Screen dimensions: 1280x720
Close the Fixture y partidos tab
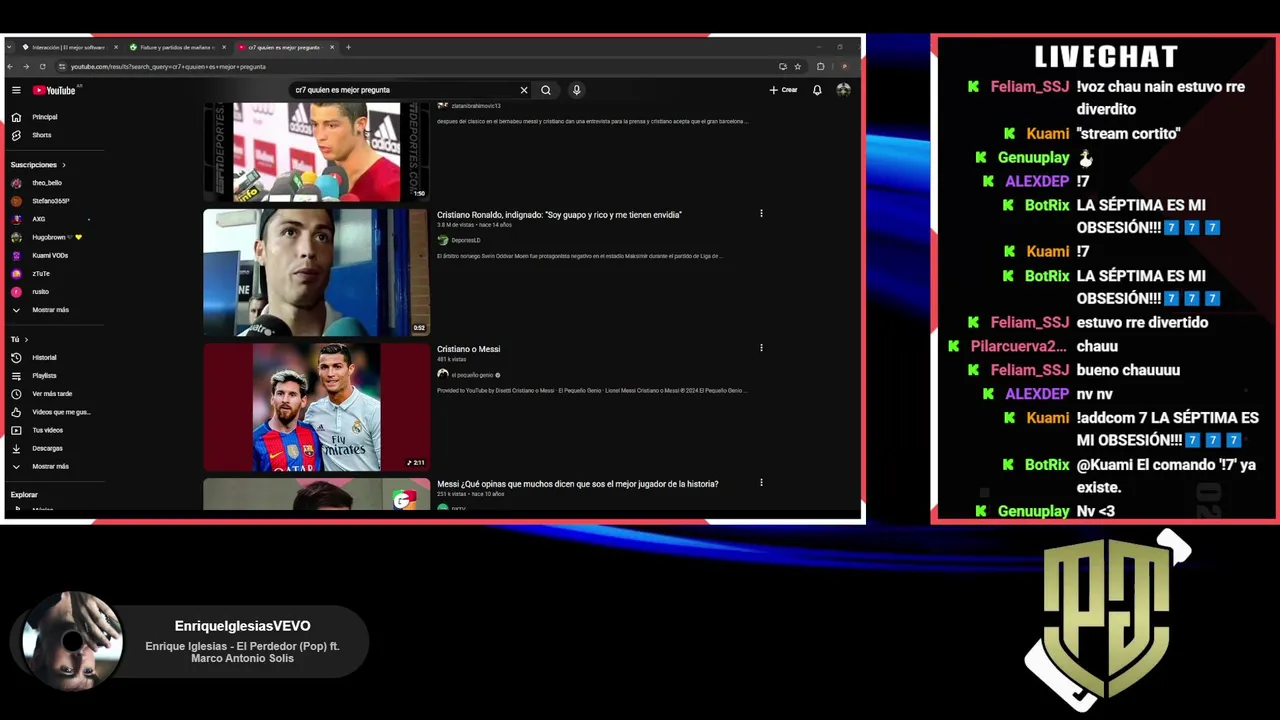(224, 47)
